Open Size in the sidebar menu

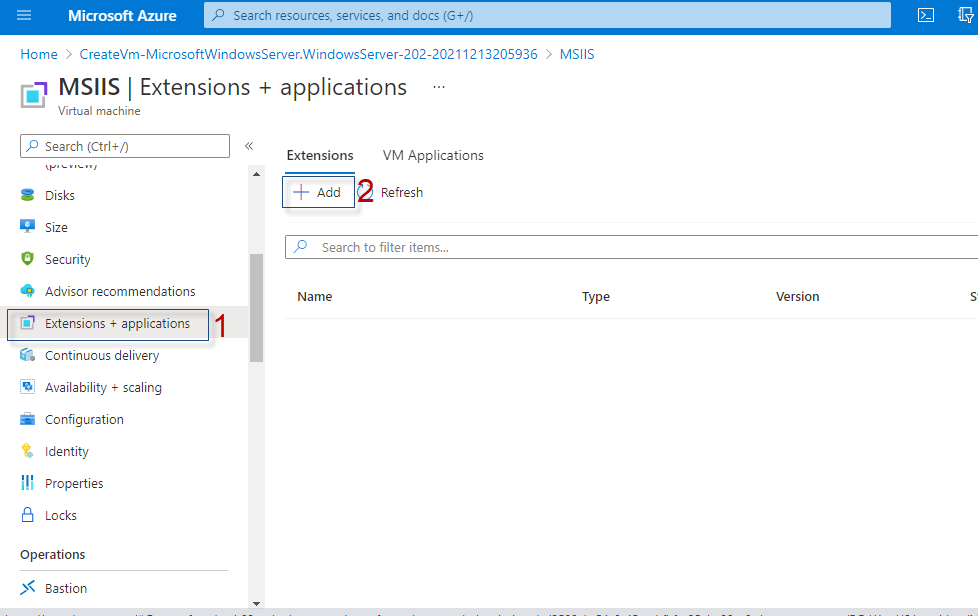tap(56, 227)
